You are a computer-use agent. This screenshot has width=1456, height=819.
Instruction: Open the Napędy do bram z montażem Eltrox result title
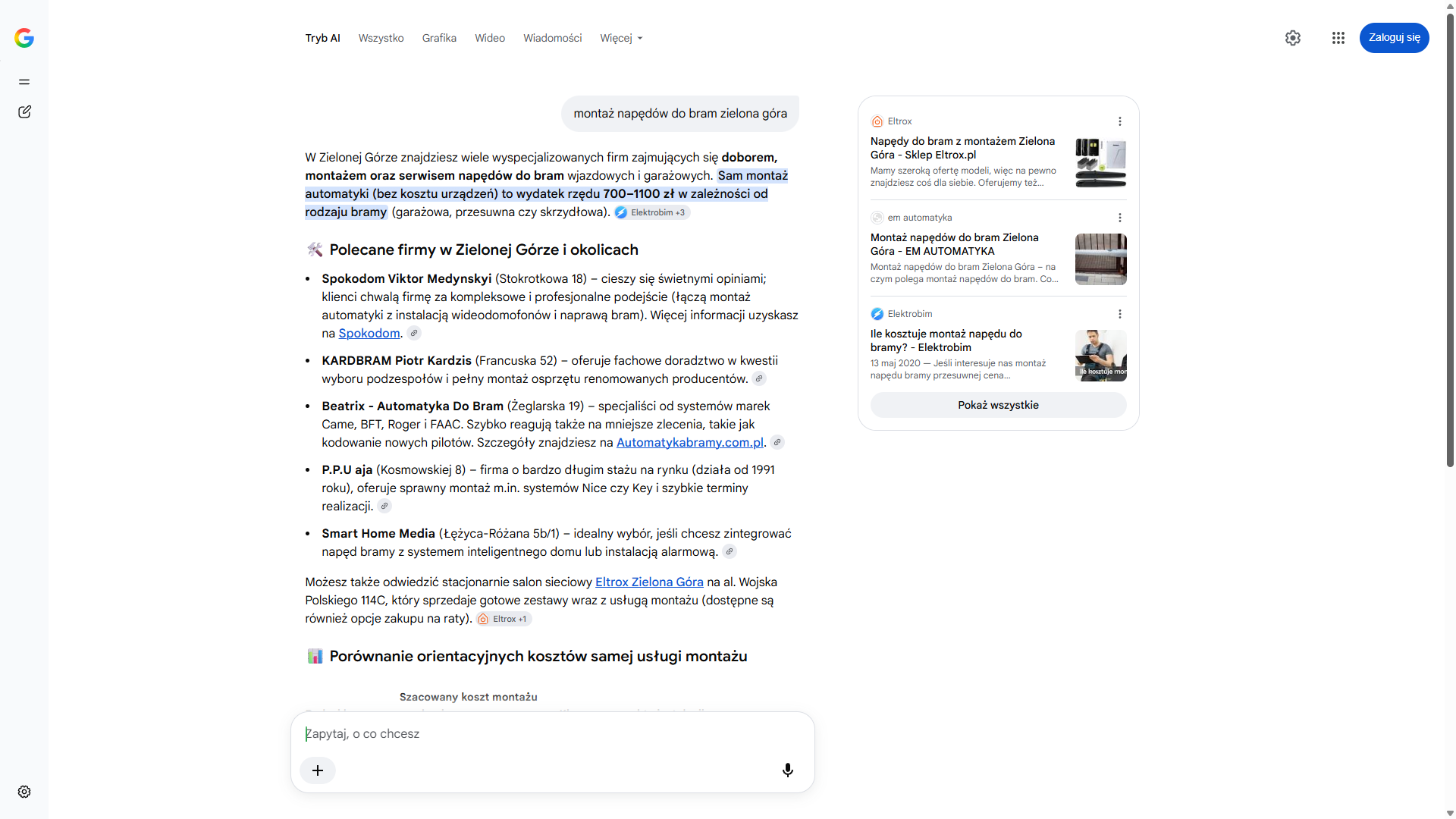(x=963, y=148)
